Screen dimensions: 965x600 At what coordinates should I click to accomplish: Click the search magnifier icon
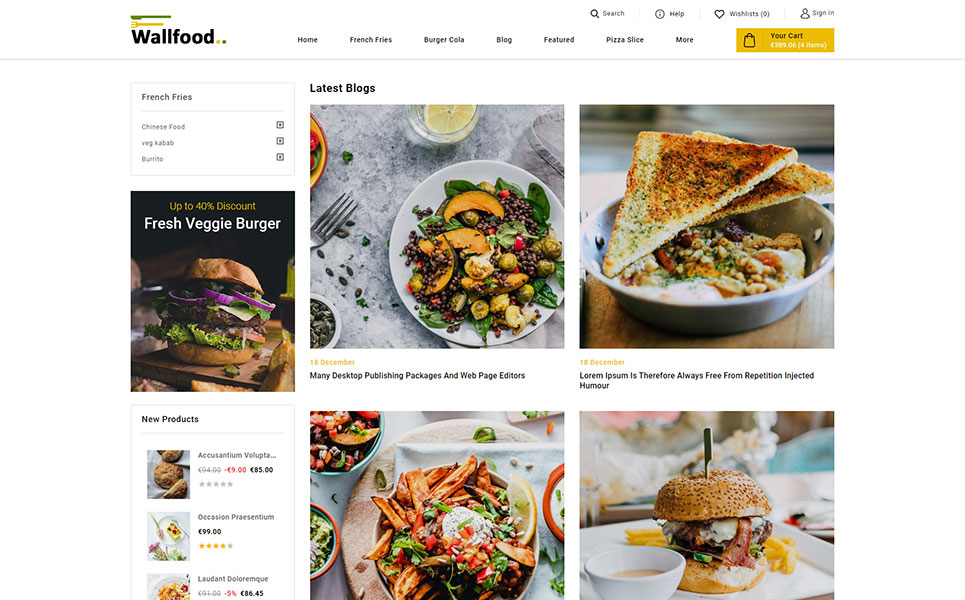point(594,14)
